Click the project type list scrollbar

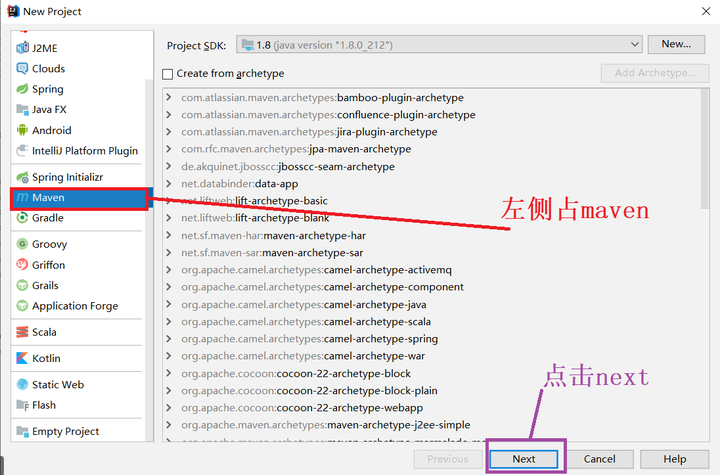click(x=149, y=260)
